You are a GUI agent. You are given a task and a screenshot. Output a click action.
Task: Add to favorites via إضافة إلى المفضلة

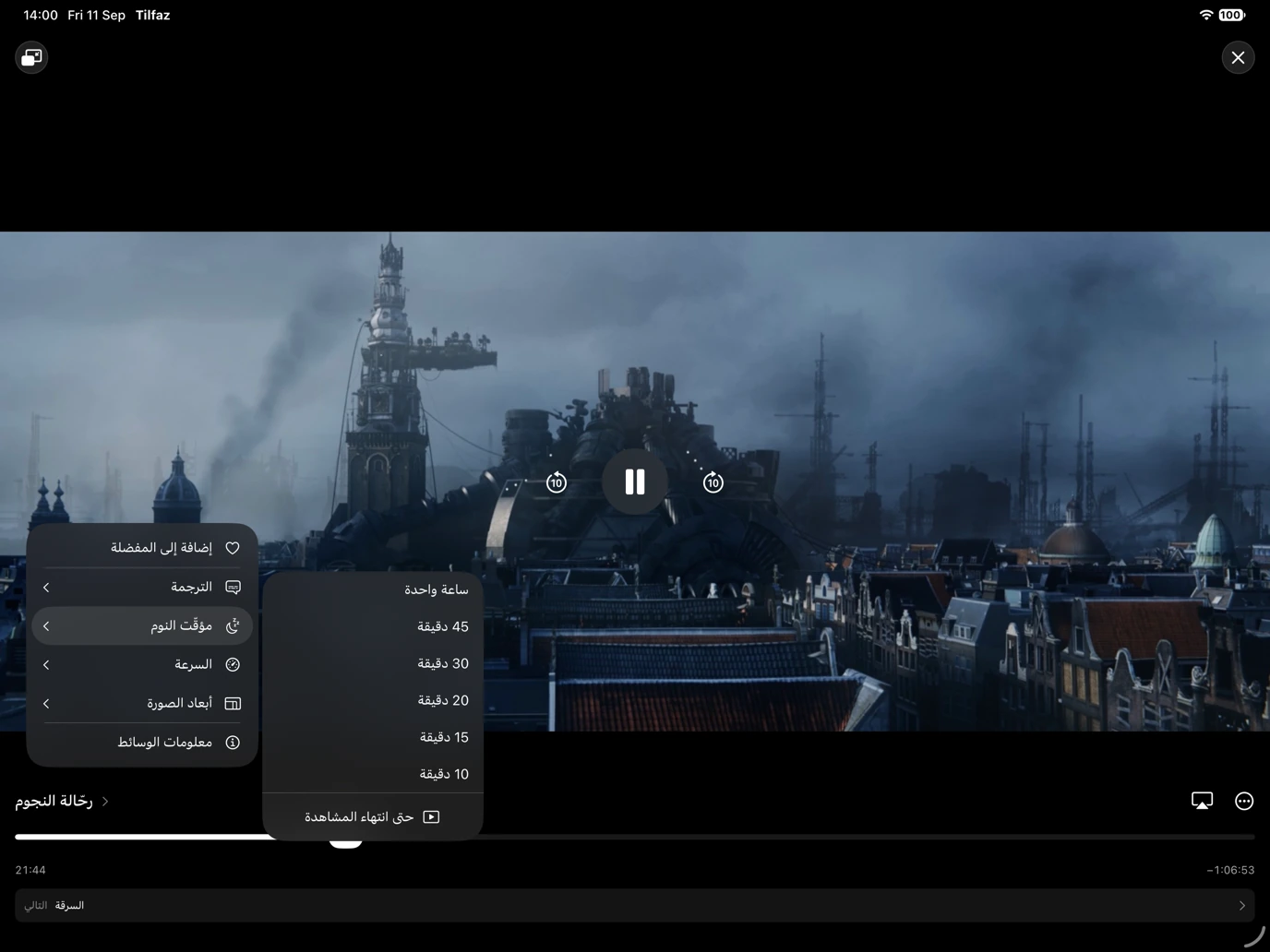point(142,548)
